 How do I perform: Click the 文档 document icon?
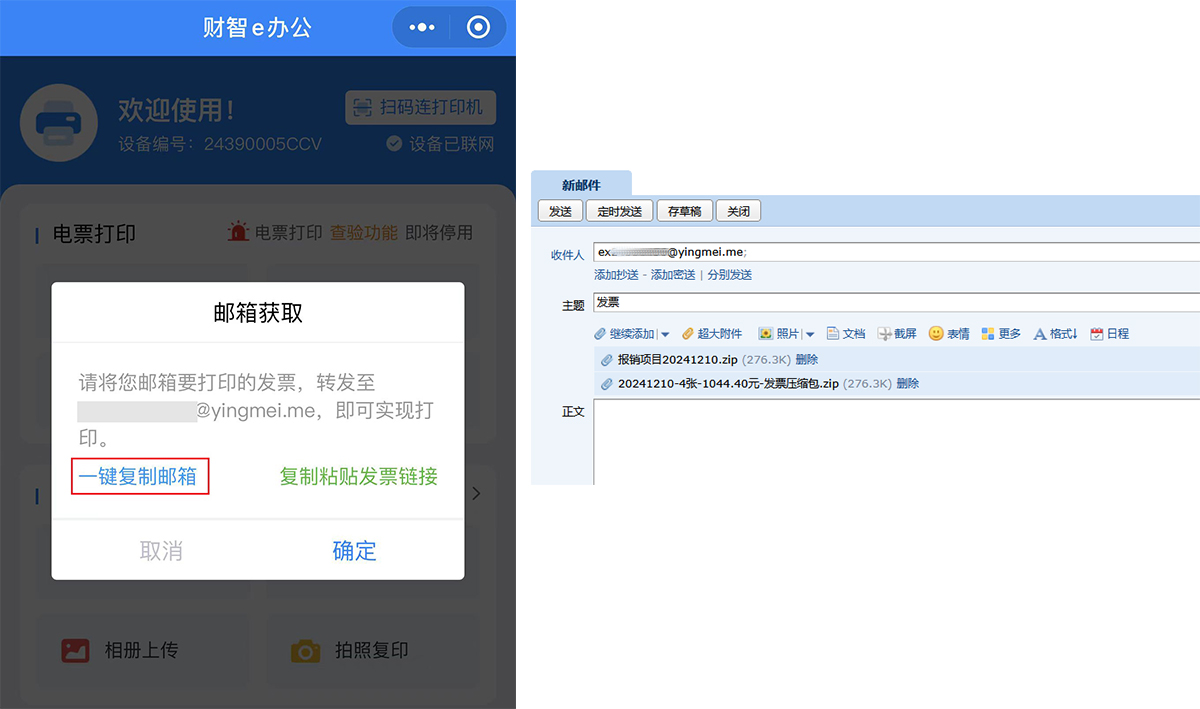tap(833, 334)
